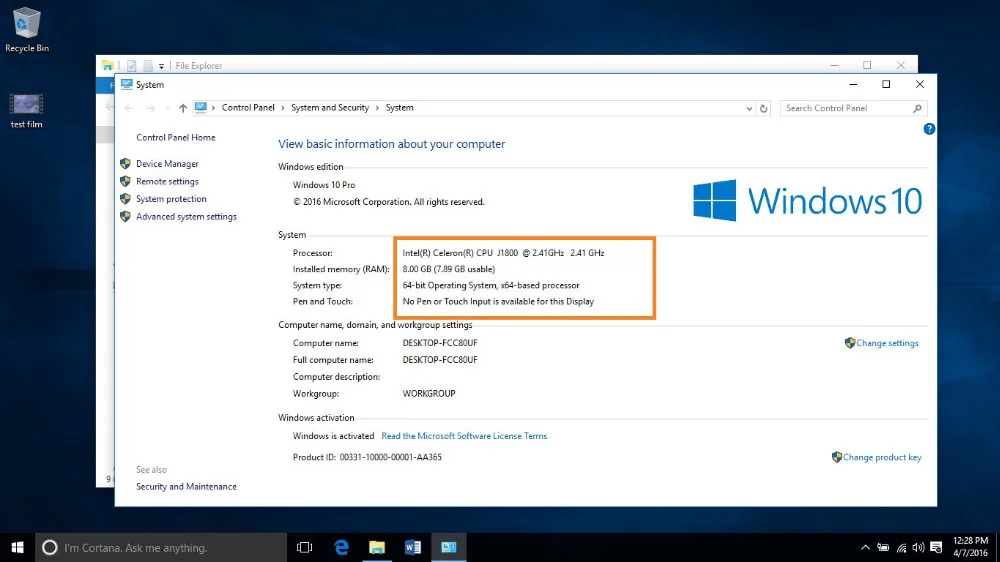Show hidden tray icons arrow
1000x562 pixels.
[x=865, y=547]
